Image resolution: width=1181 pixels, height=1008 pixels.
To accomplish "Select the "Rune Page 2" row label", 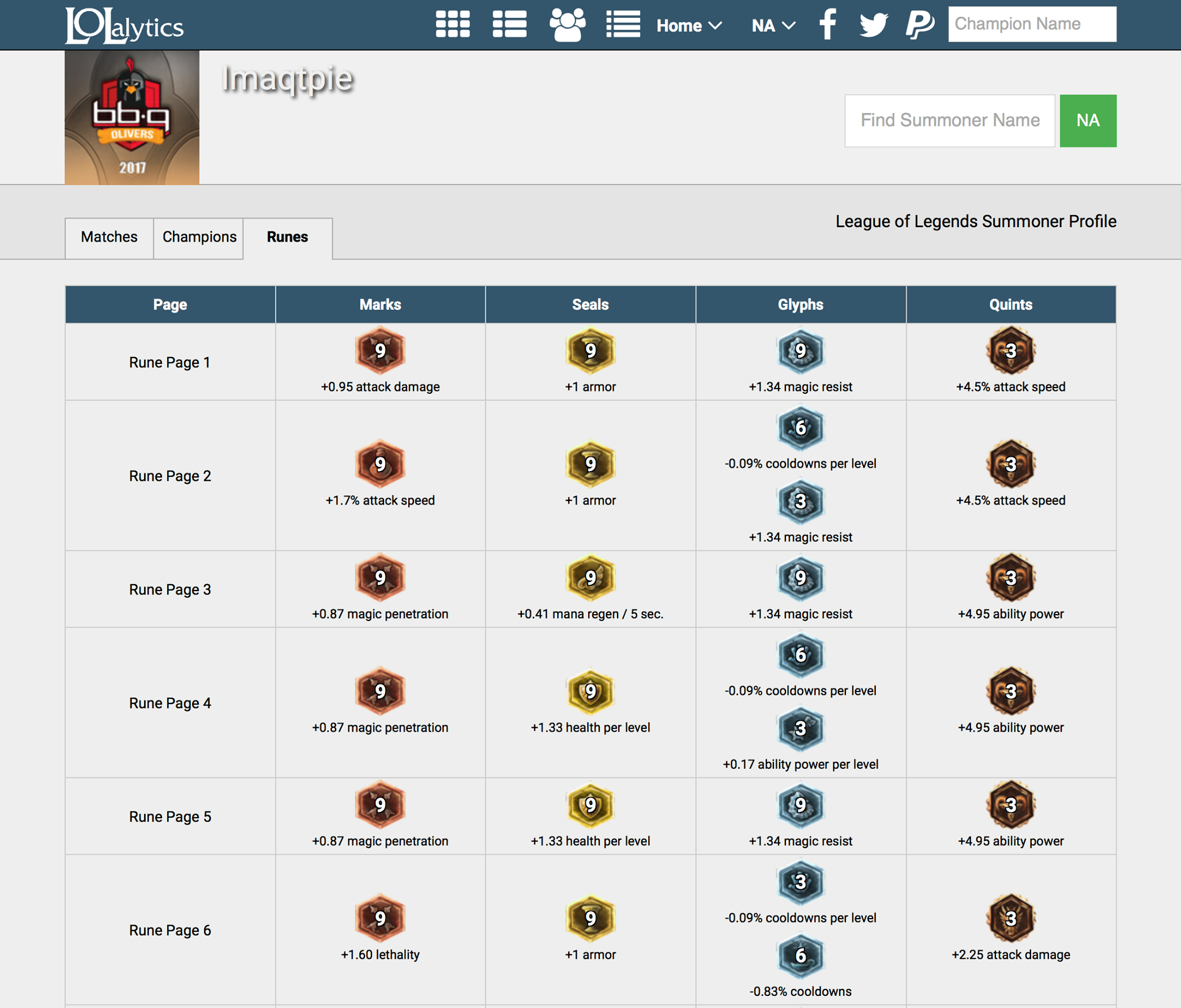I will click(x=170, y=476).
